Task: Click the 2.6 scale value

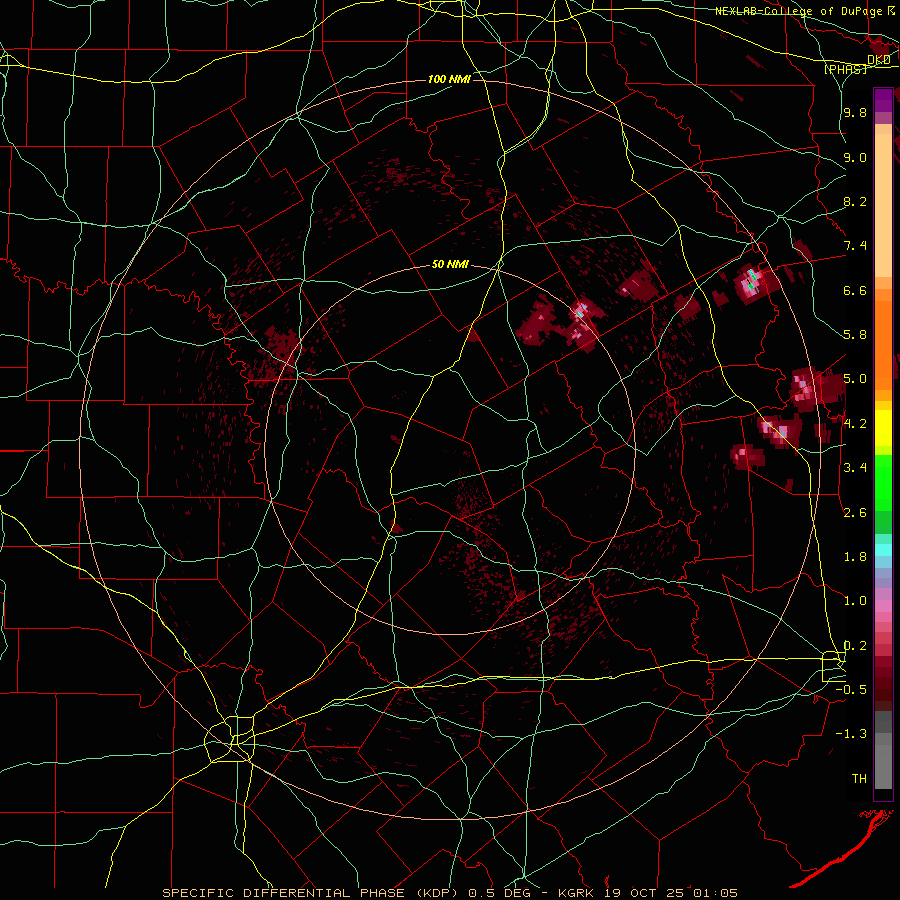Action: [855, 513]
